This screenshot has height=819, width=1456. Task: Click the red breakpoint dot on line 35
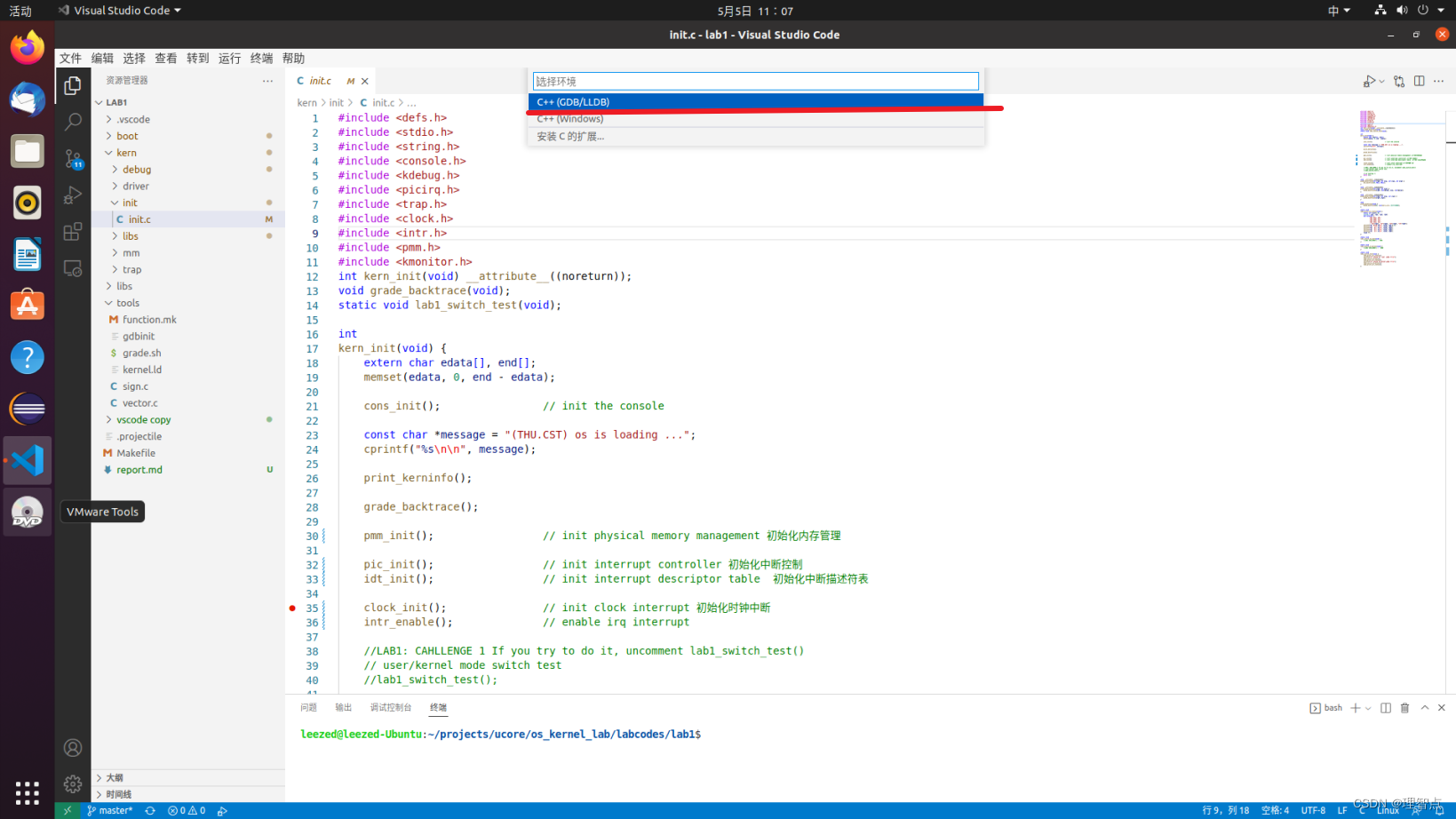pos(292,608)
